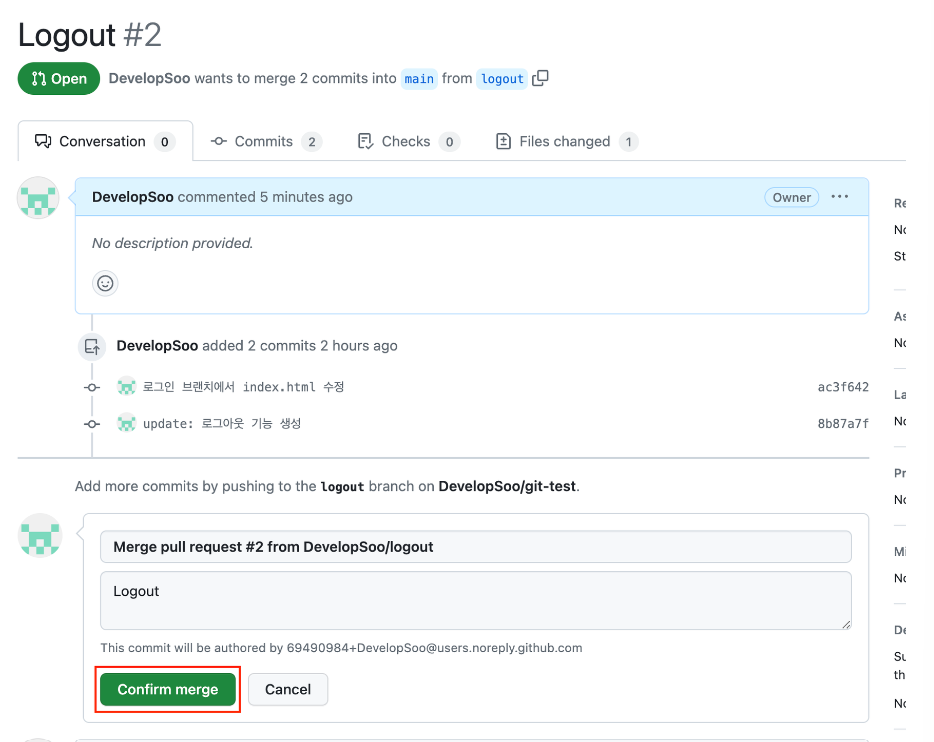The width and height of the screenshot is (934, 742).
Task: Click 'commented 5 minutes ago' timestamp
Action: pyautogui.click(x=265, y=197)
